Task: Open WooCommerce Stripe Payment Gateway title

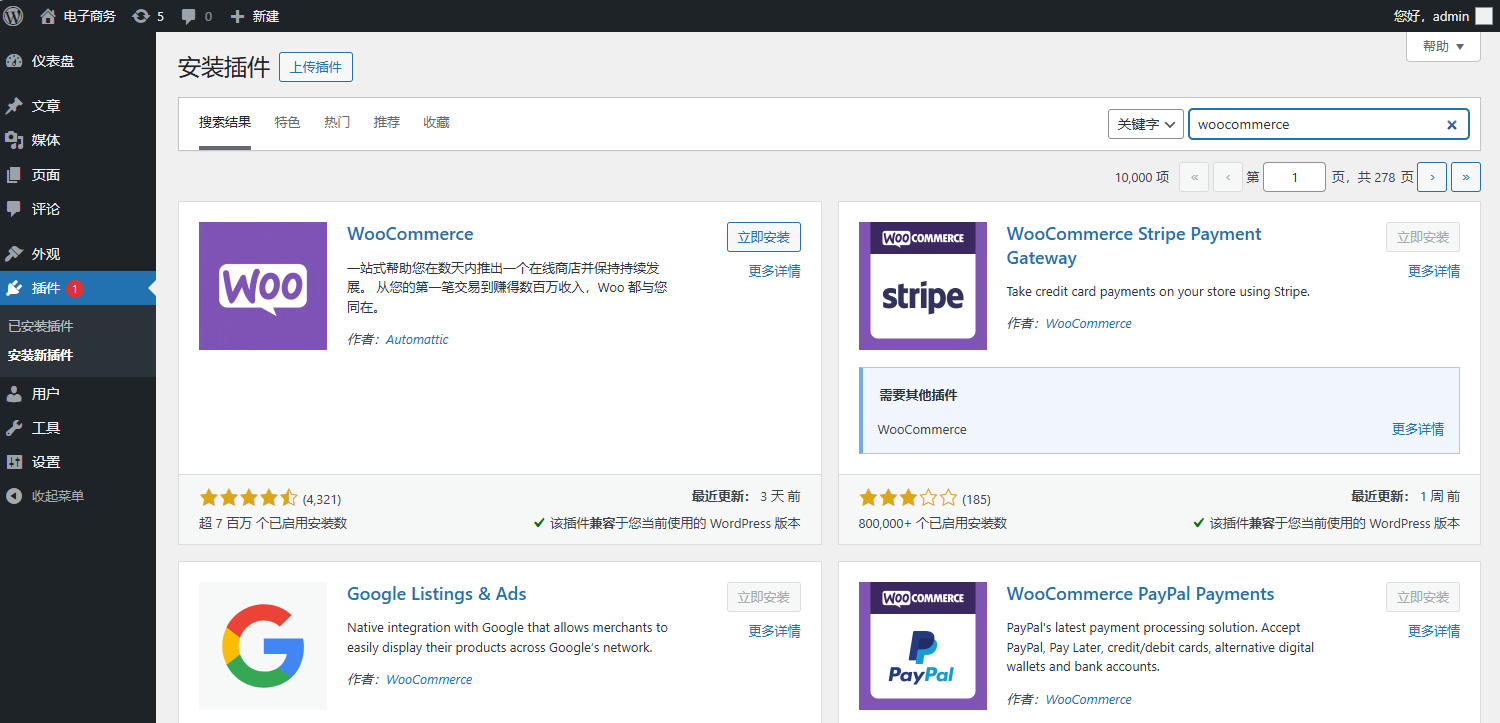Action: (x=1134, y=246)
